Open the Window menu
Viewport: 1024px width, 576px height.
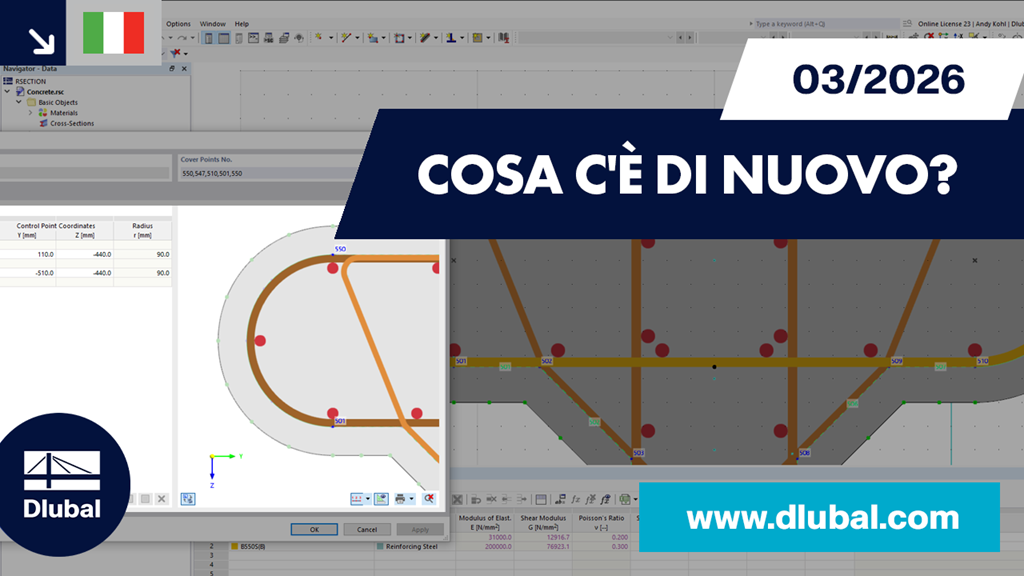click(212, 24)
